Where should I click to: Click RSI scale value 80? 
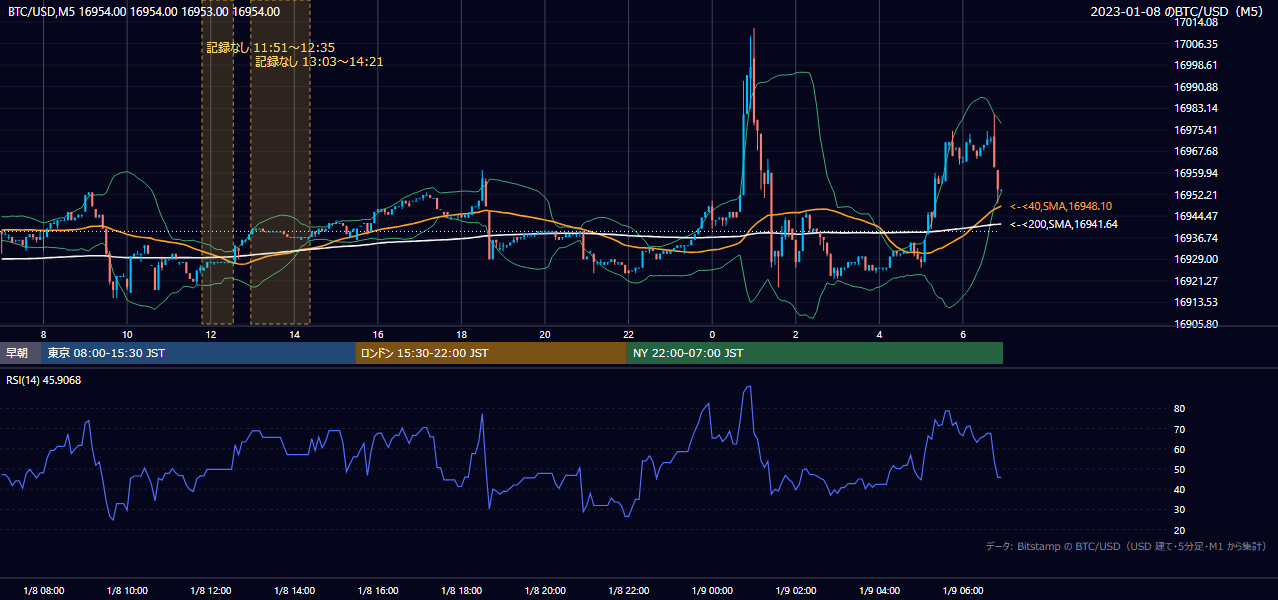point(1179,409)
